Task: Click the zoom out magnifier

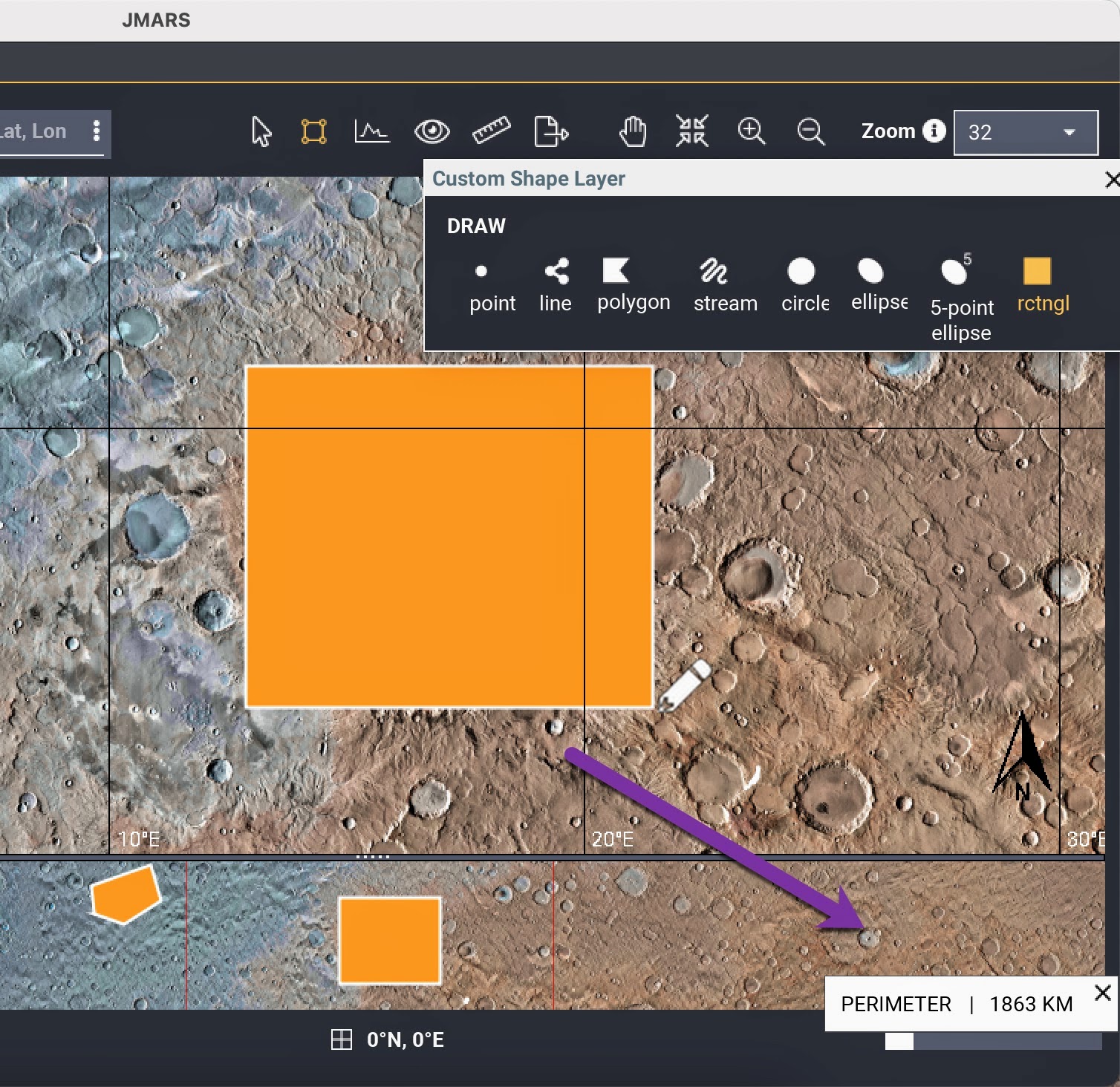Action: (x=810, y=132)
